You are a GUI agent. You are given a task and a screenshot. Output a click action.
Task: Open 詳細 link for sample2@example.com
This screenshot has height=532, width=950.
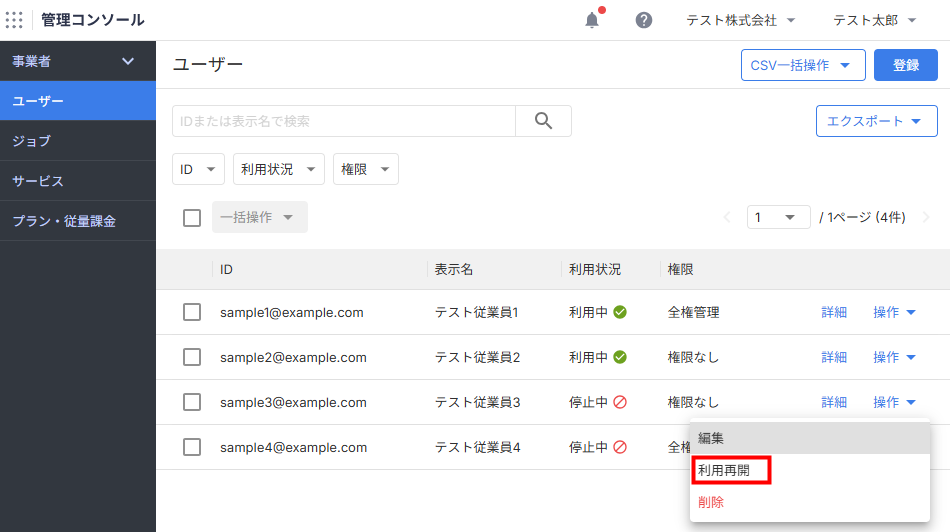[x=834, y=357]
